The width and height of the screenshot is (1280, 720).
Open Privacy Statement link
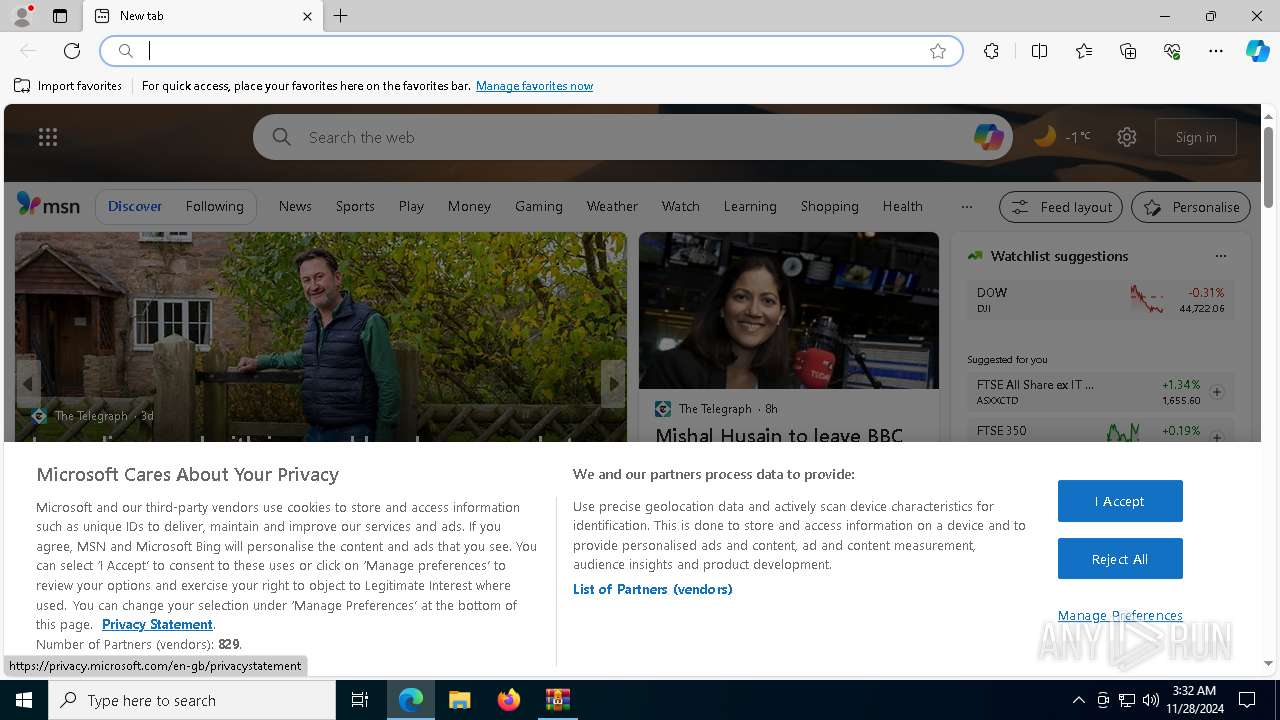coord(157,624)
